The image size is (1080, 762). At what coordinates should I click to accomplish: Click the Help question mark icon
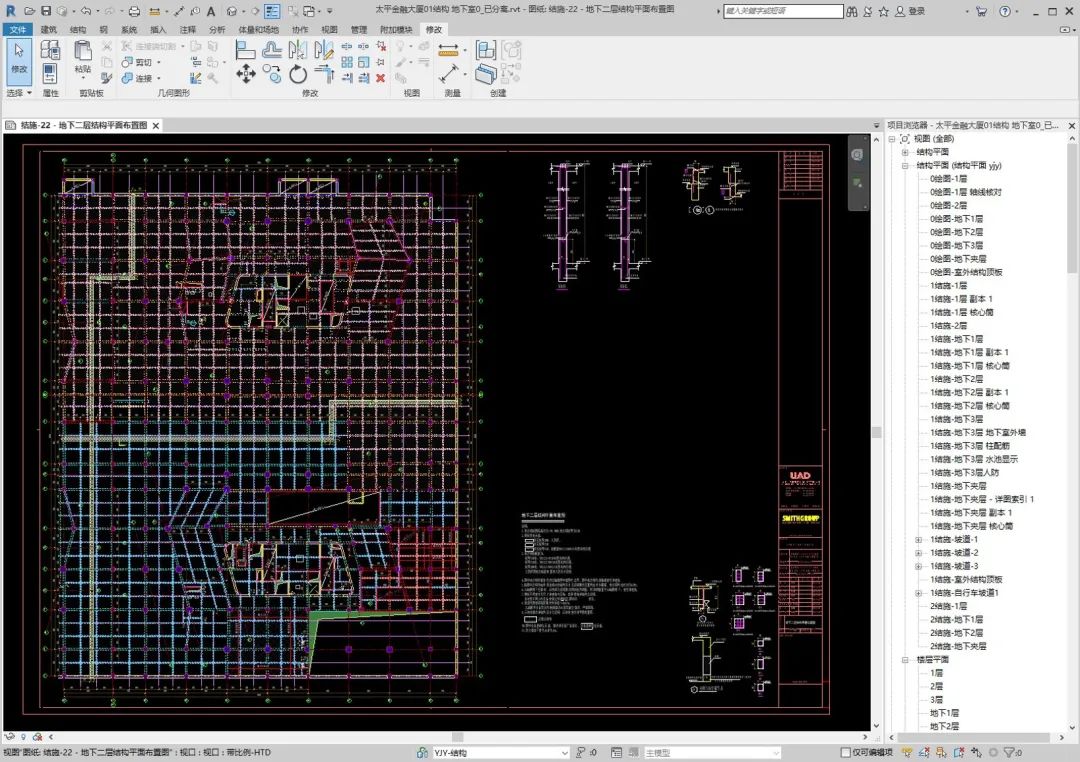(x=1004, y=11)
